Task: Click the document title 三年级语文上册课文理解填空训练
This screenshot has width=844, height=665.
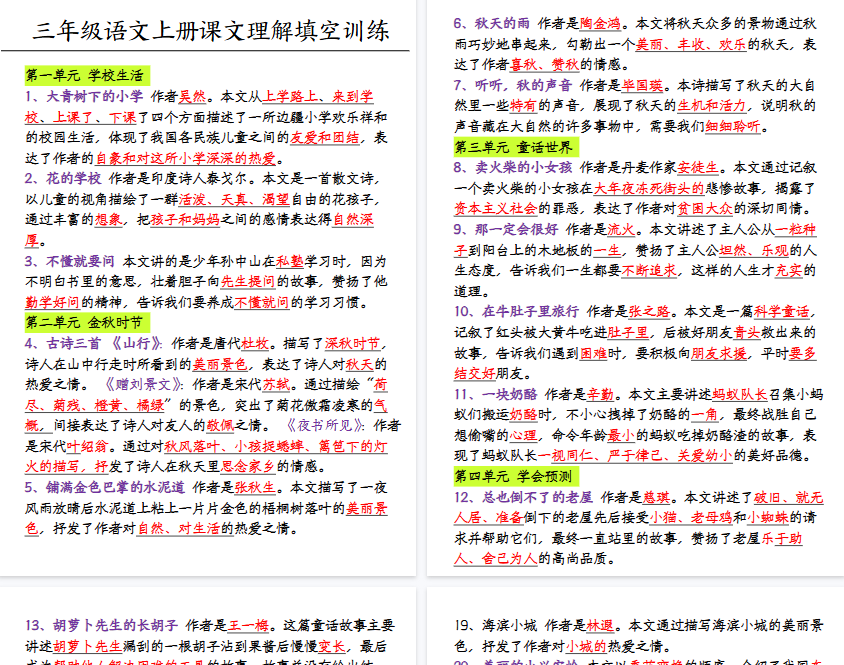Action: click(211, 30)
